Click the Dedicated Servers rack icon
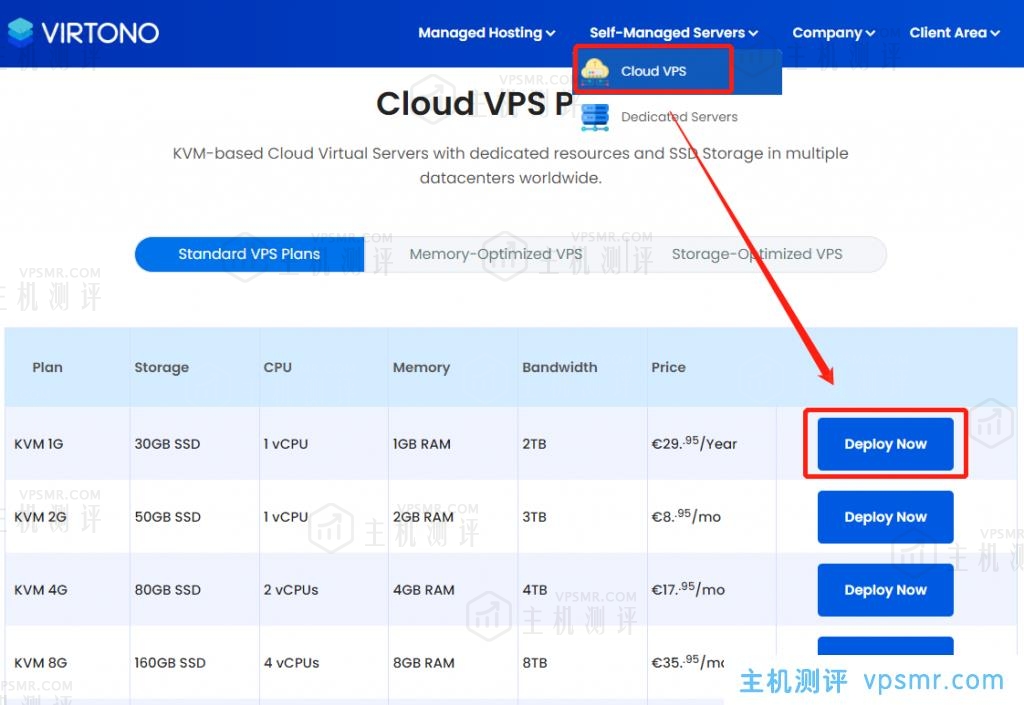This screenshot has height=705, width=1024. click(595, 118)
